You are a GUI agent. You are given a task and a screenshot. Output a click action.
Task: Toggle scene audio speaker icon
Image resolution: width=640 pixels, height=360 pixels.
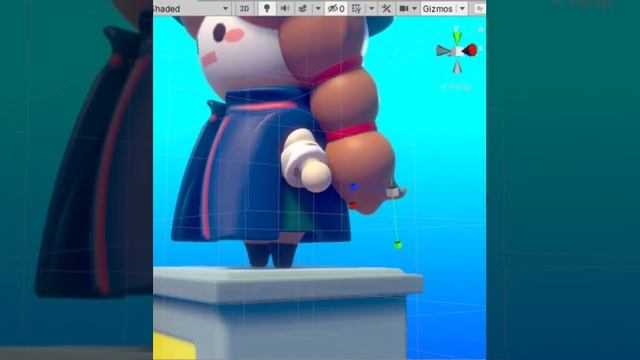(x=285, y=9)
